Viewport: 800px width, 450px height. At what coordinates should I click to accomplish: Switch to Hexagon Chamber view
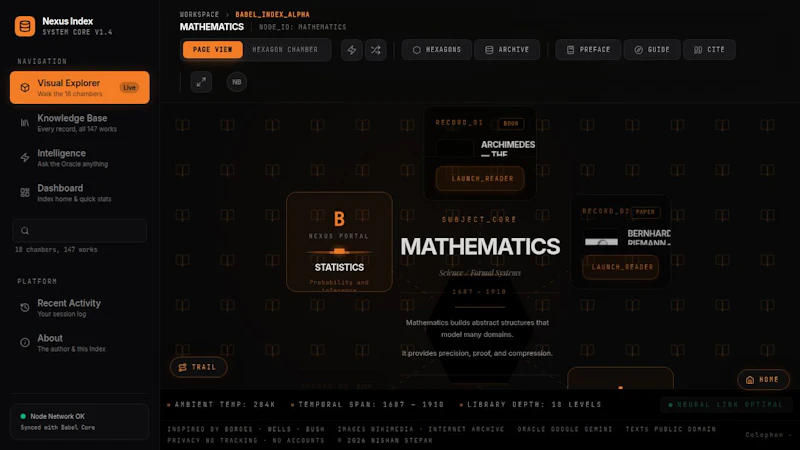tap(285, 49)
